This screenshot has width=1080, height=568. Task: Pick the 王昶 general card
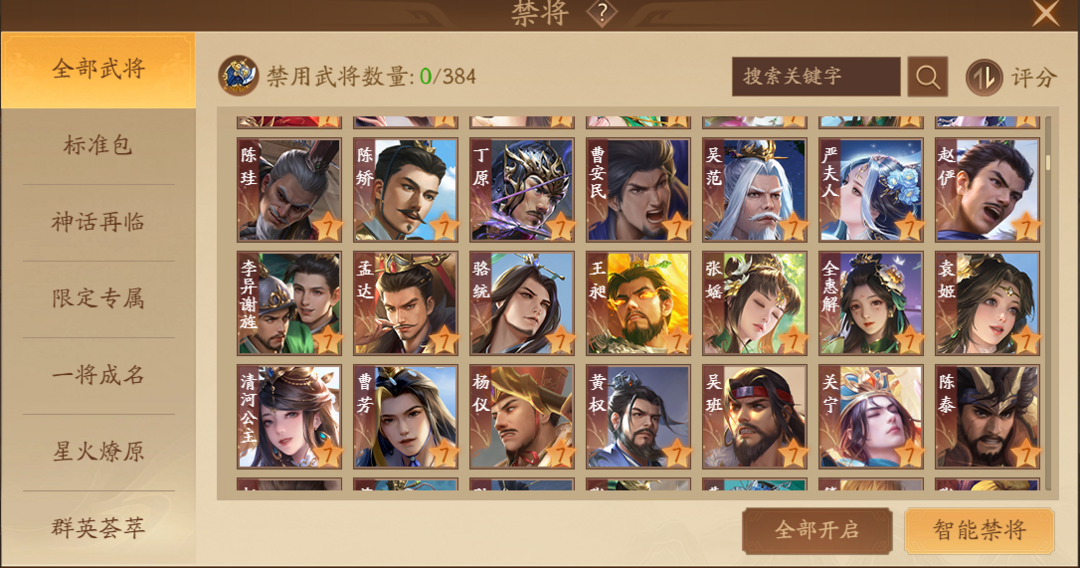pyautogui.click(x=638, y=304)
